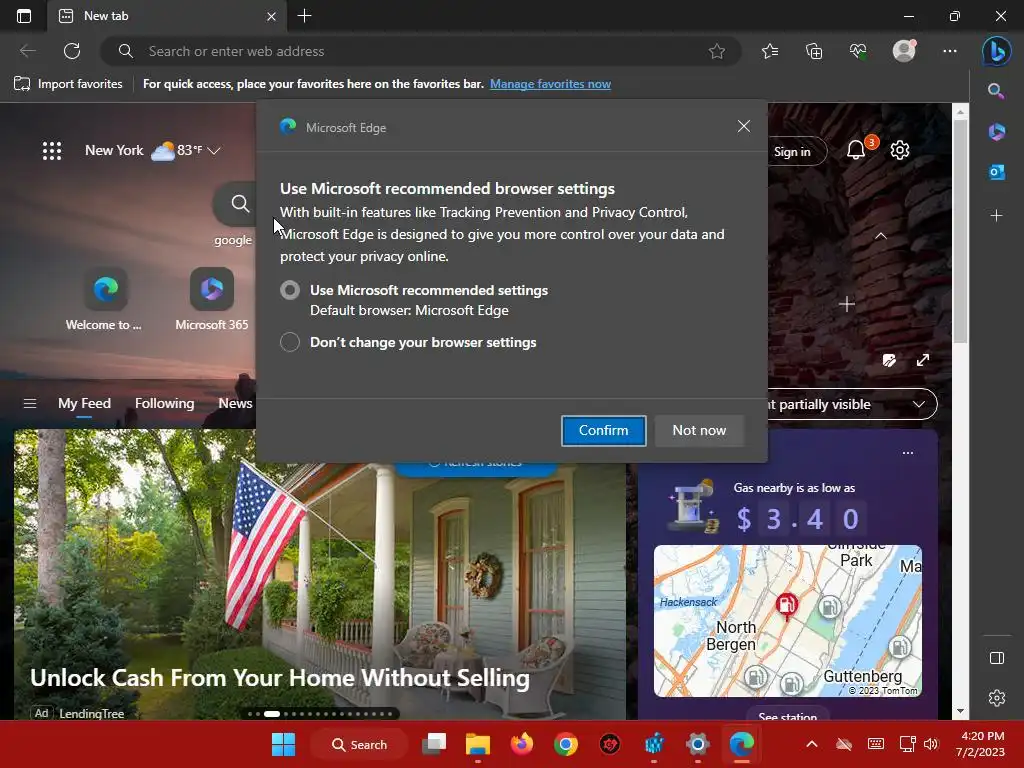This screenshot has height=768, width=1024.
Task: Click the Not now button
Action: [x=699, y=430]
